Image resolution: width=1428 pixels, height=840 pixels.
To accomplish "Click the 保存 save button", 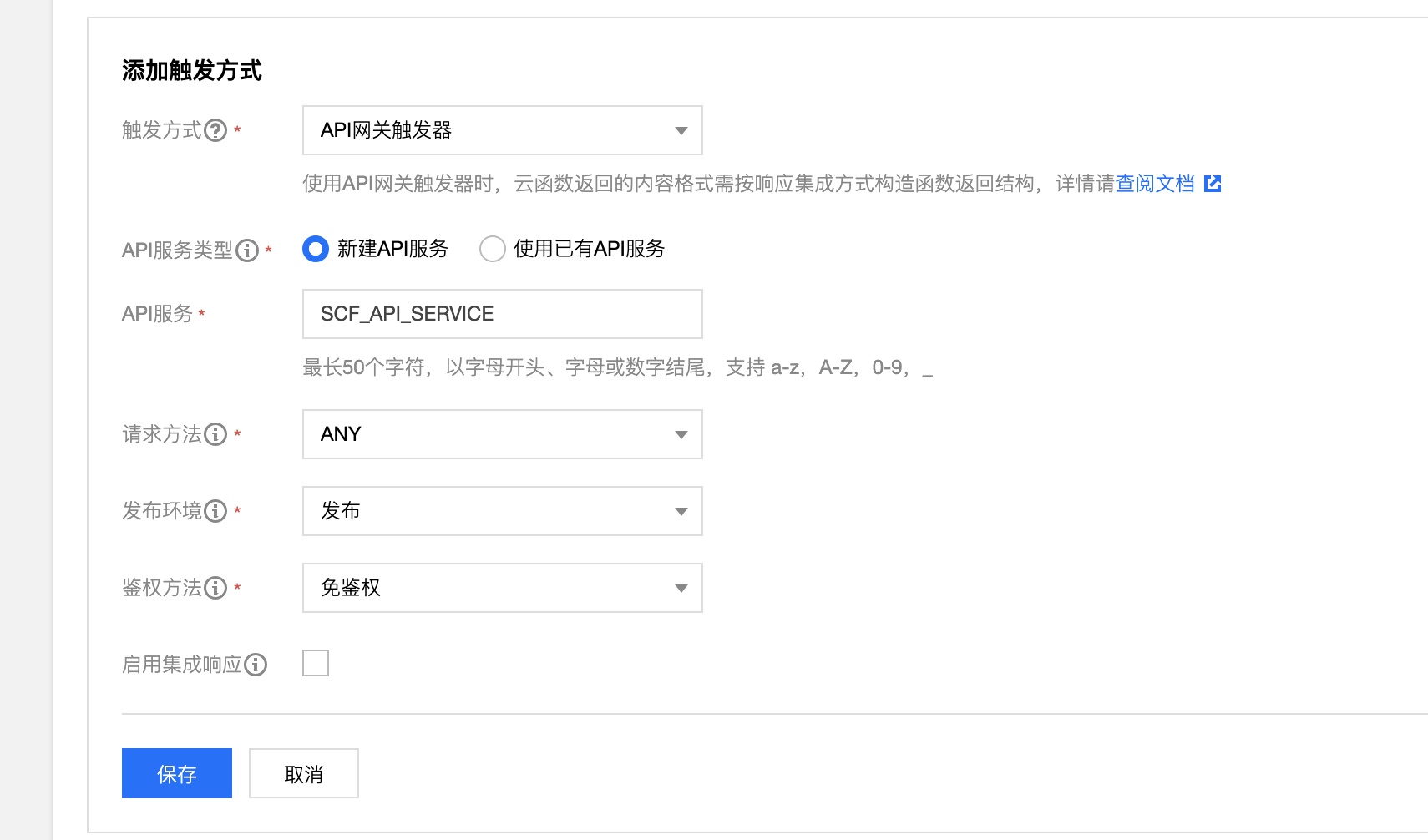I will click(176, 773).
